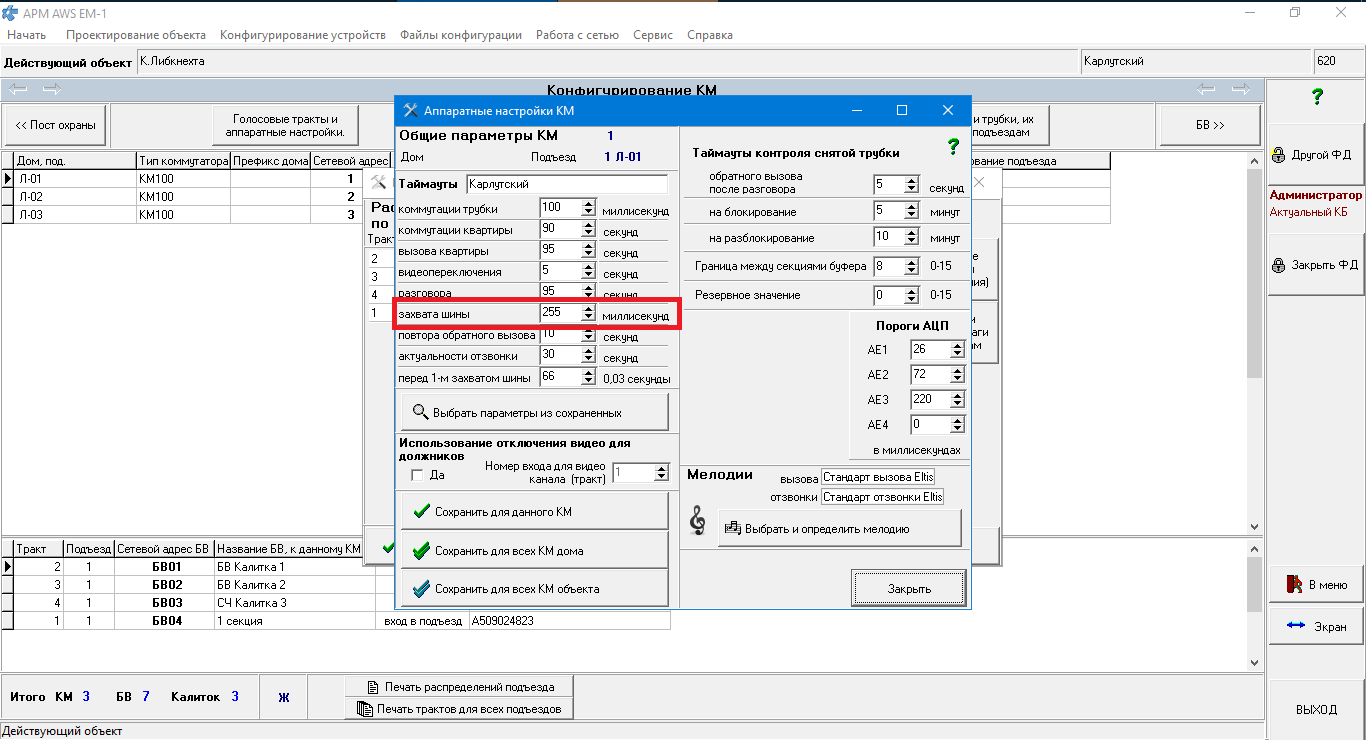Click Сохранить для всех КМ объекта
The width and height of the screenshot is (1366, 740).
pyautogui.click(x=534, y=589)
